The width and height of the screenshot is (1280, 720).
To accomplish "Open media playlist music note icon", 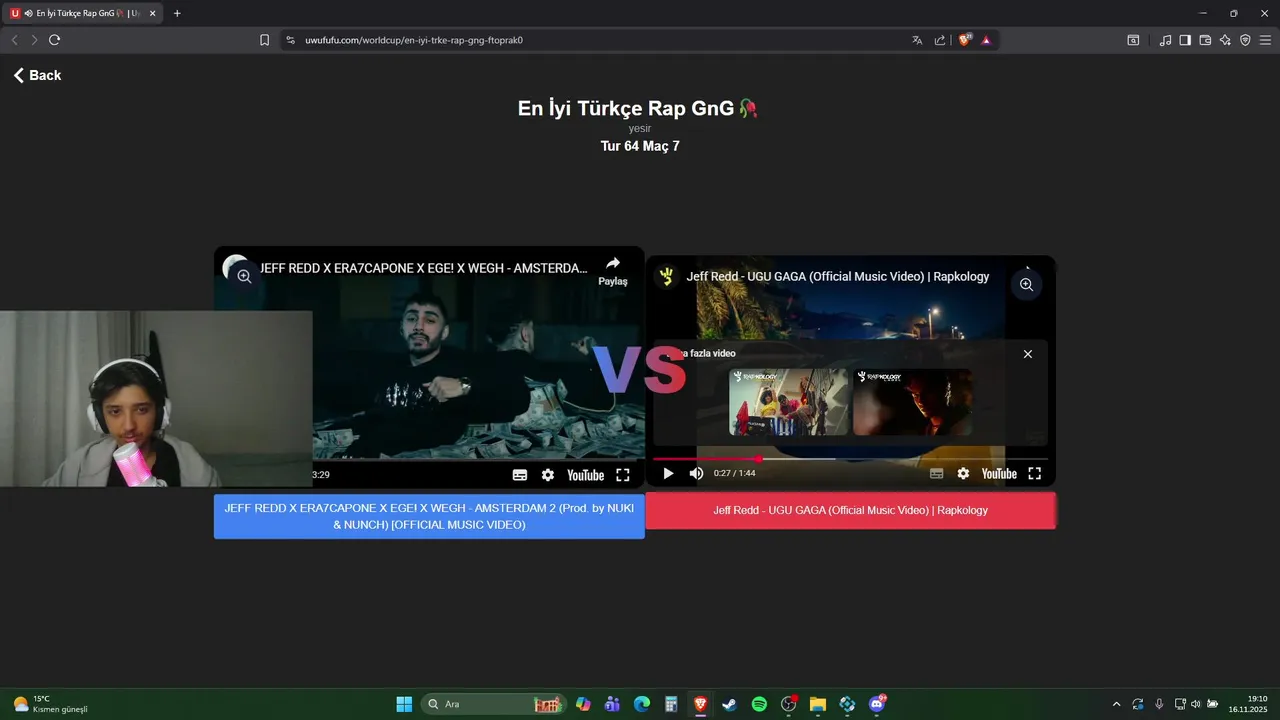I will [1165, 40].
